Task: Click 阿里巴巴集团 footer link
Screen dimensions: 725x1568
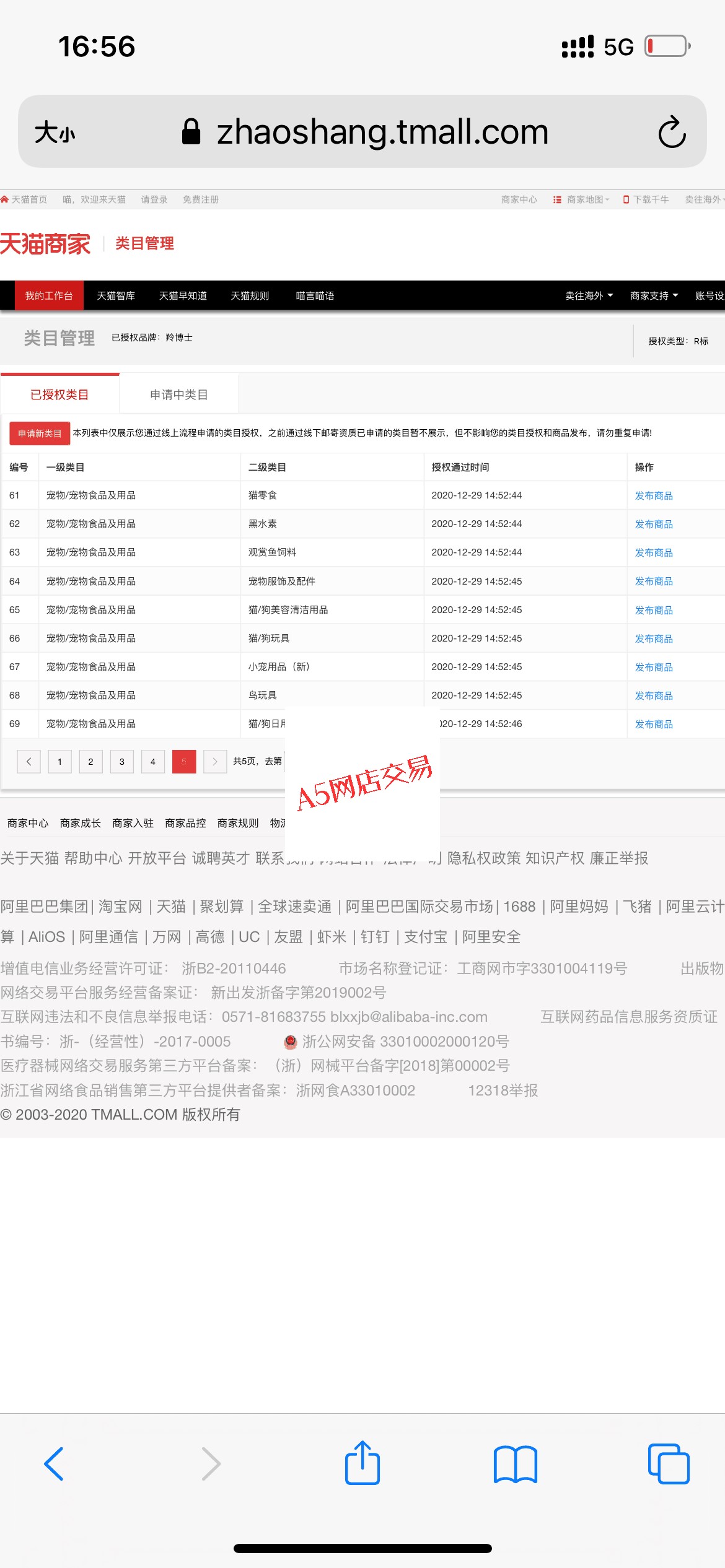Action: tap(45, 907)
